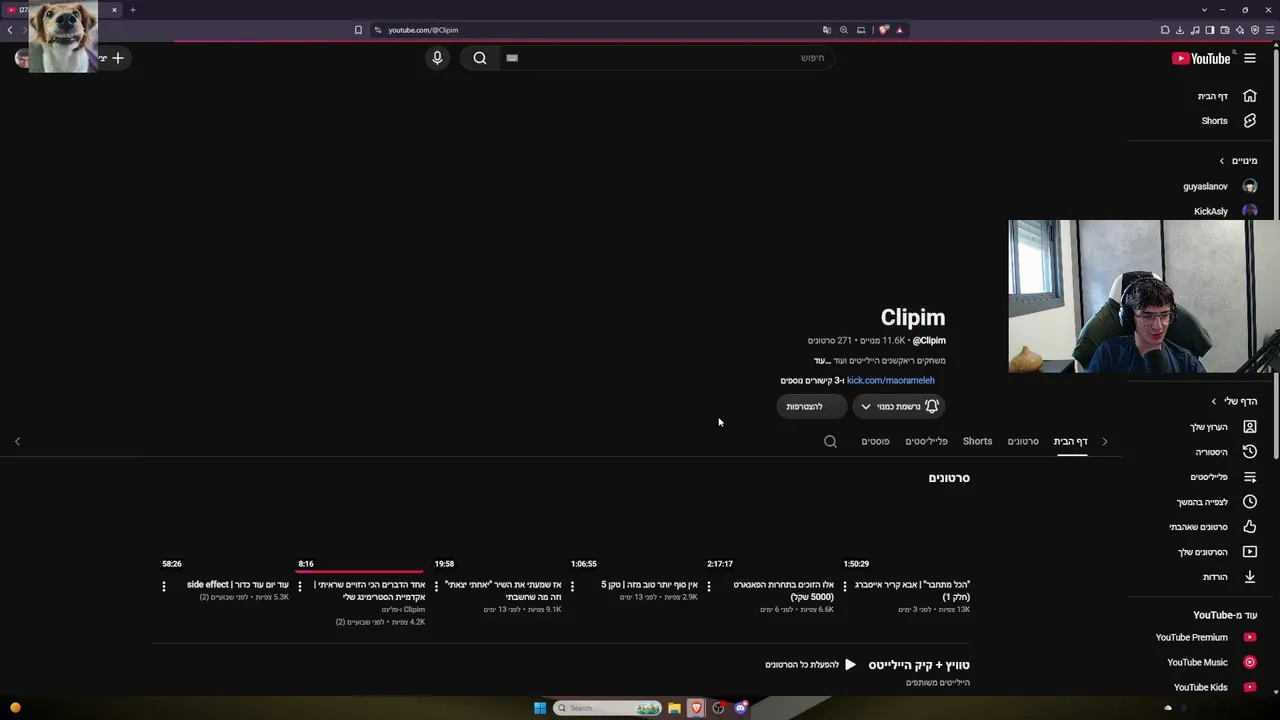1280x720 pixels.
Task: Open the browser extensions puzzle icon
Action: coord(1165,30)
